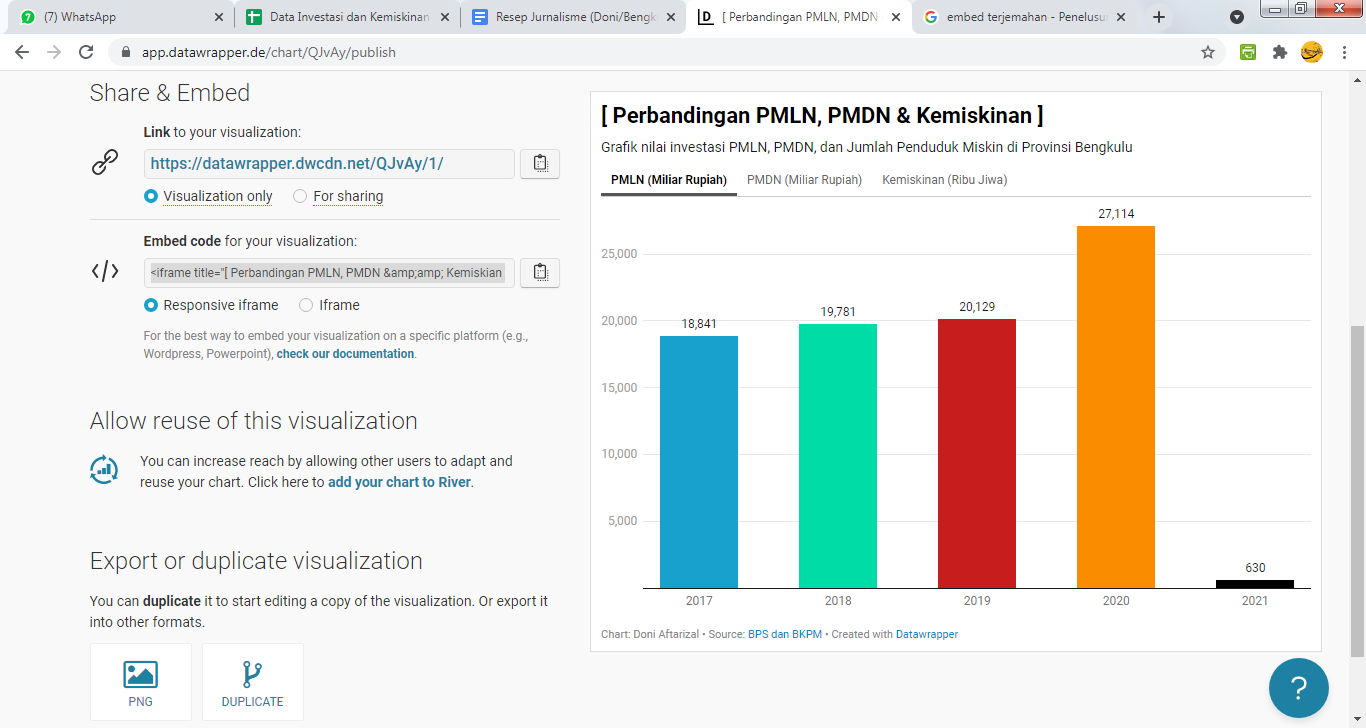
Task: Click 'add your chart to River' link
Action: (x=399, y=482)
